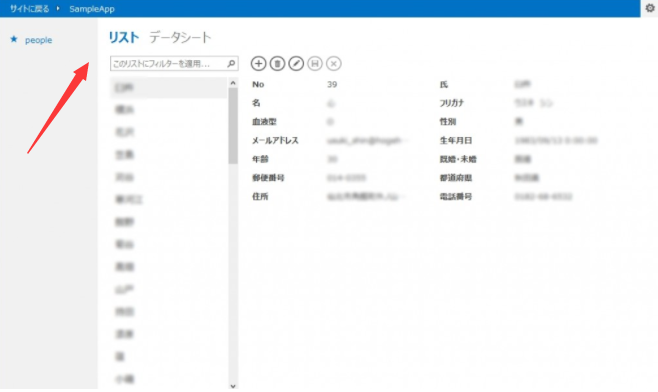Click the breadcrumb arrow after サイトに戻る
Viewport: 658px width, 392px height.
58,8
